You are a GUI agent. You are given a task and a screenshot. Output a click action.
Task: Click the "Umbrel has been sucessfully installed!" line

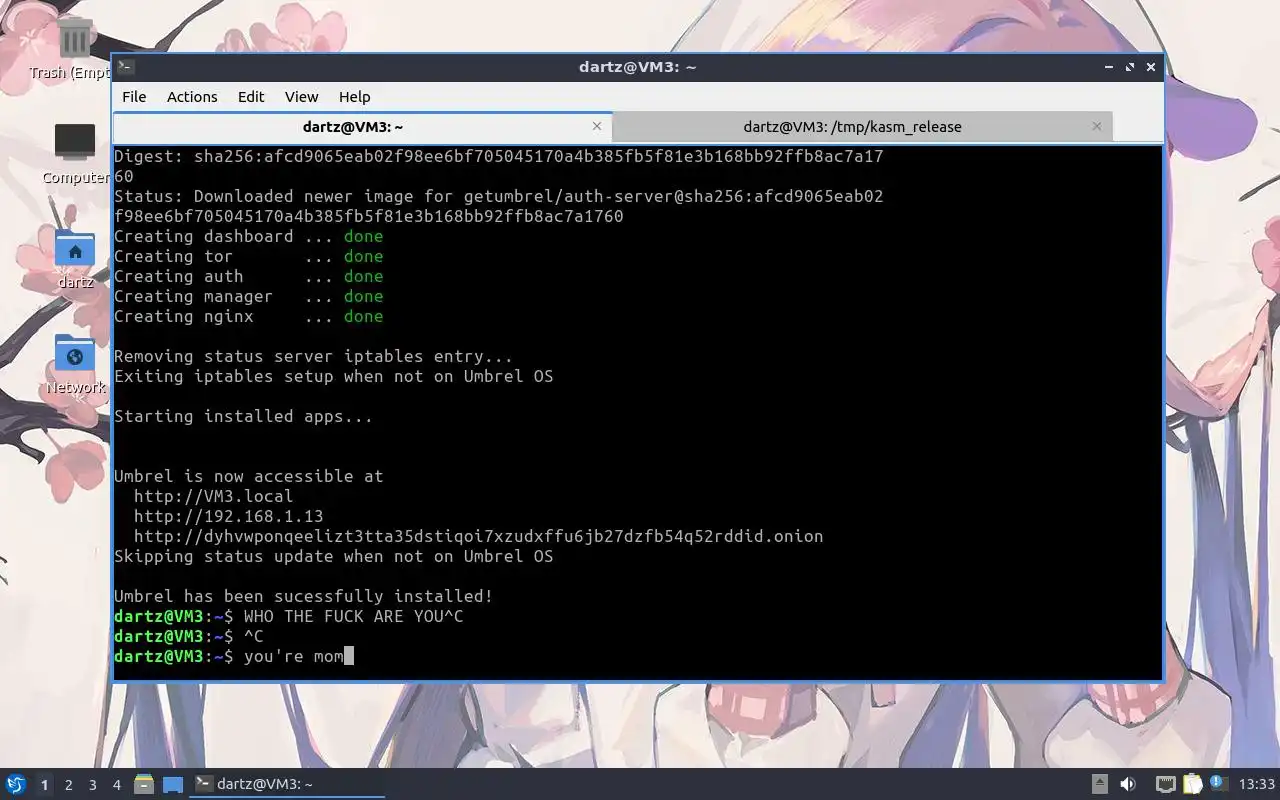click(303, 596)
